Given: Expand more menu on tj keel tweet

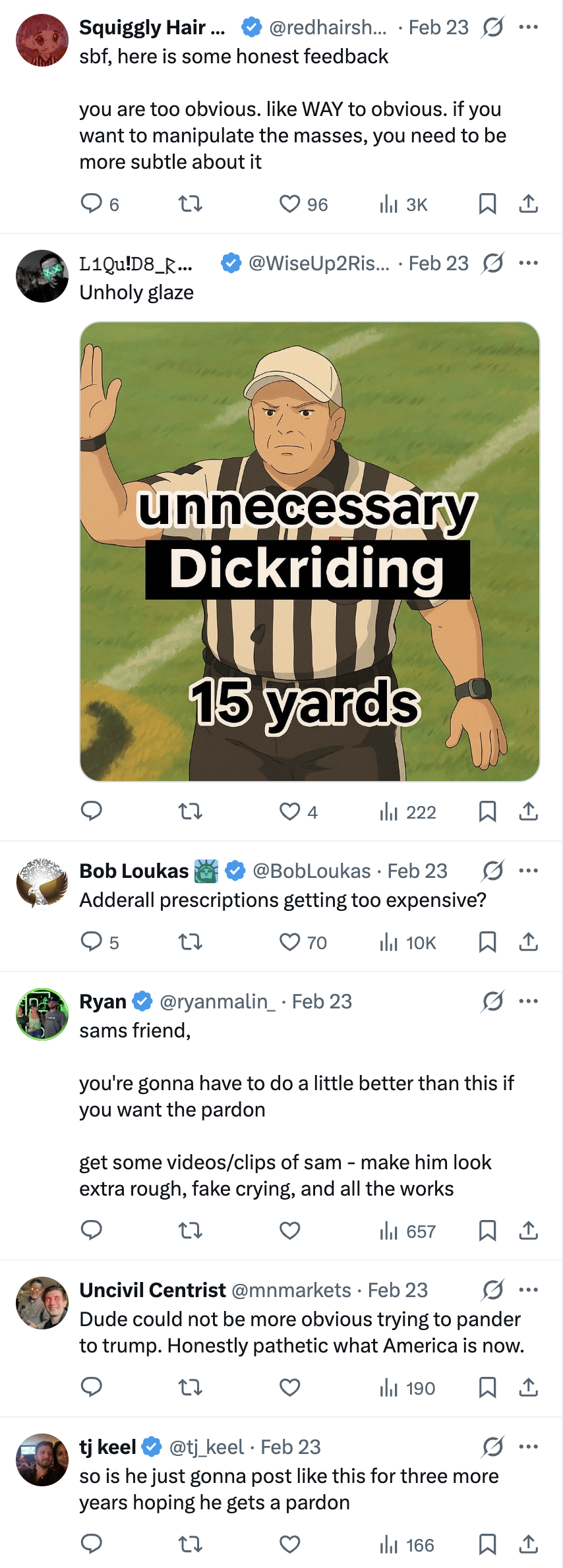Looking at the screenshot, I should (x=528, y=1447).
